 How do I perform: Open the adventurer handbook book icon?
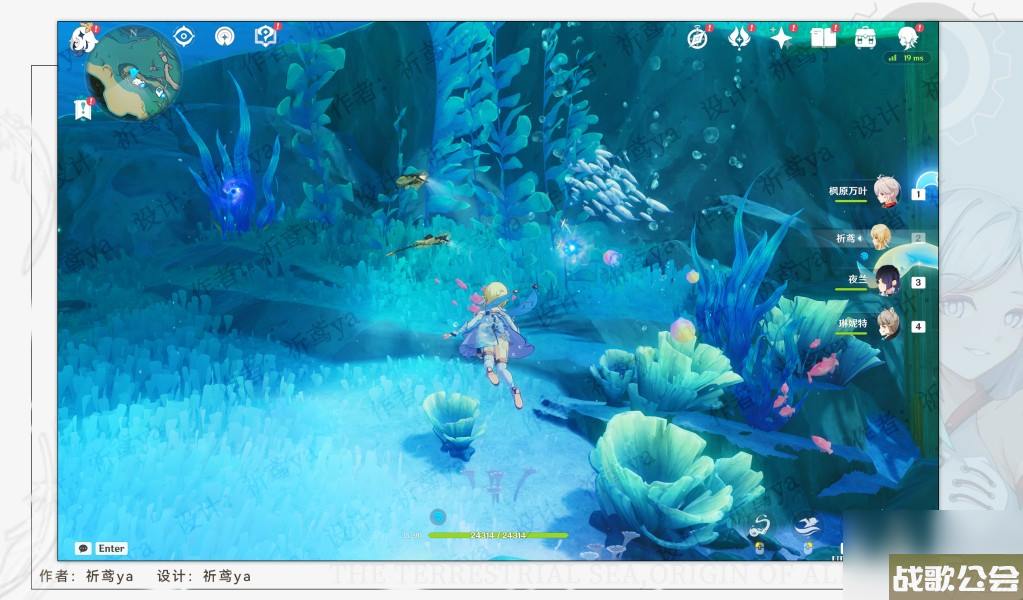click(x=823, y=38)
